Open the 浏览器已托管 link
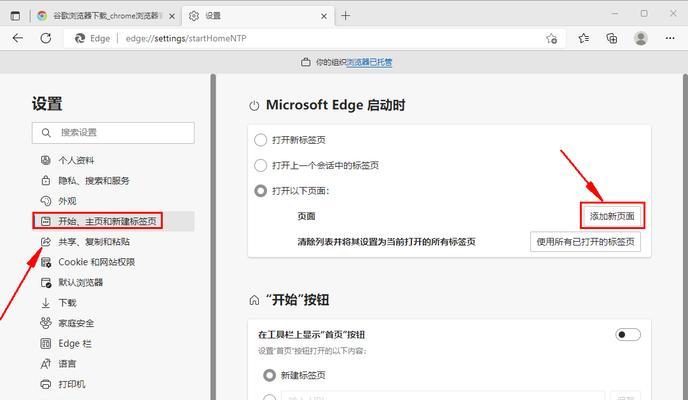This screenshot has height=400, width=688. tap(369, 62)
